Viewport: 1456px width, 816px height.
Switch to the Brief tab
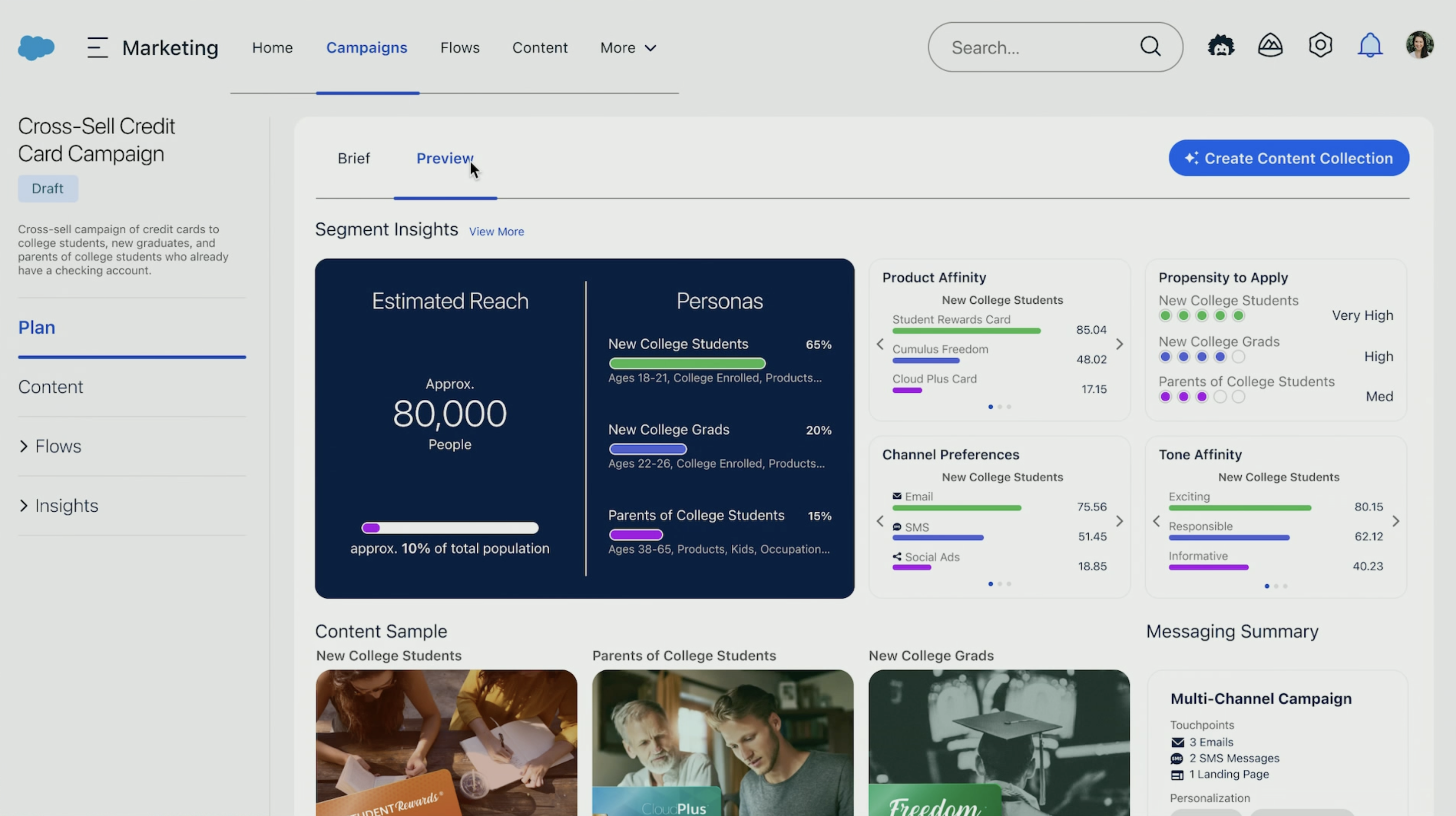(x=354, y=158)
